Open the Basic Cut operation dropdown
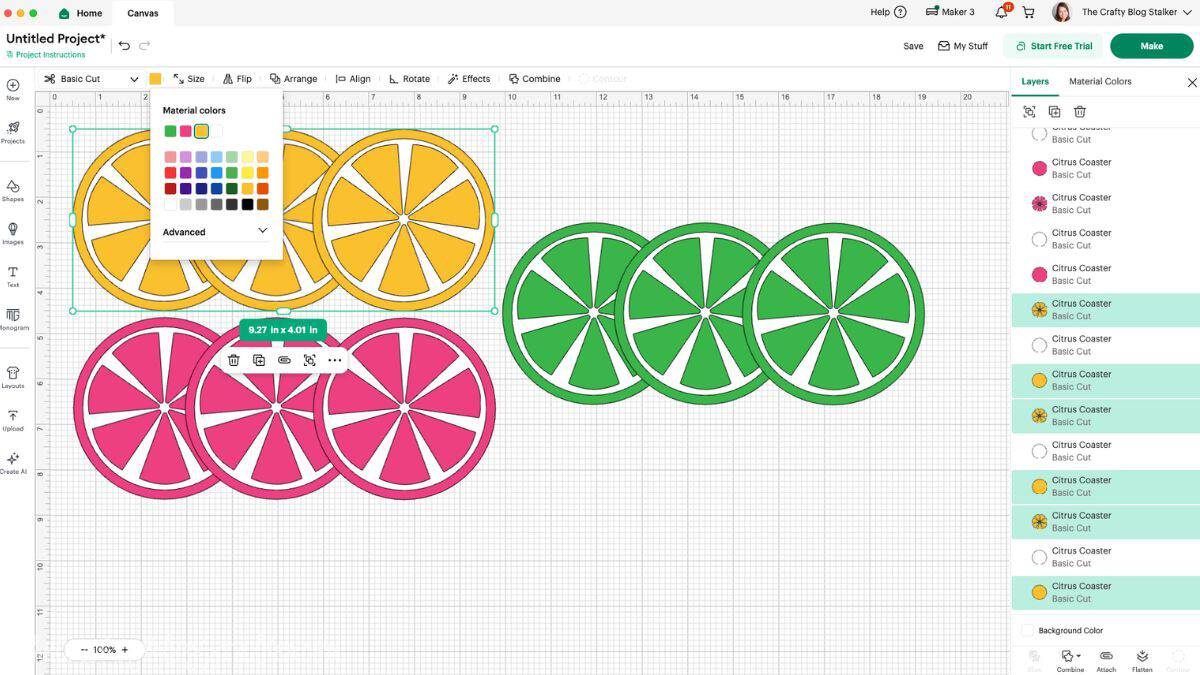Screen dimensions: 1200x675 pos(90,79)
